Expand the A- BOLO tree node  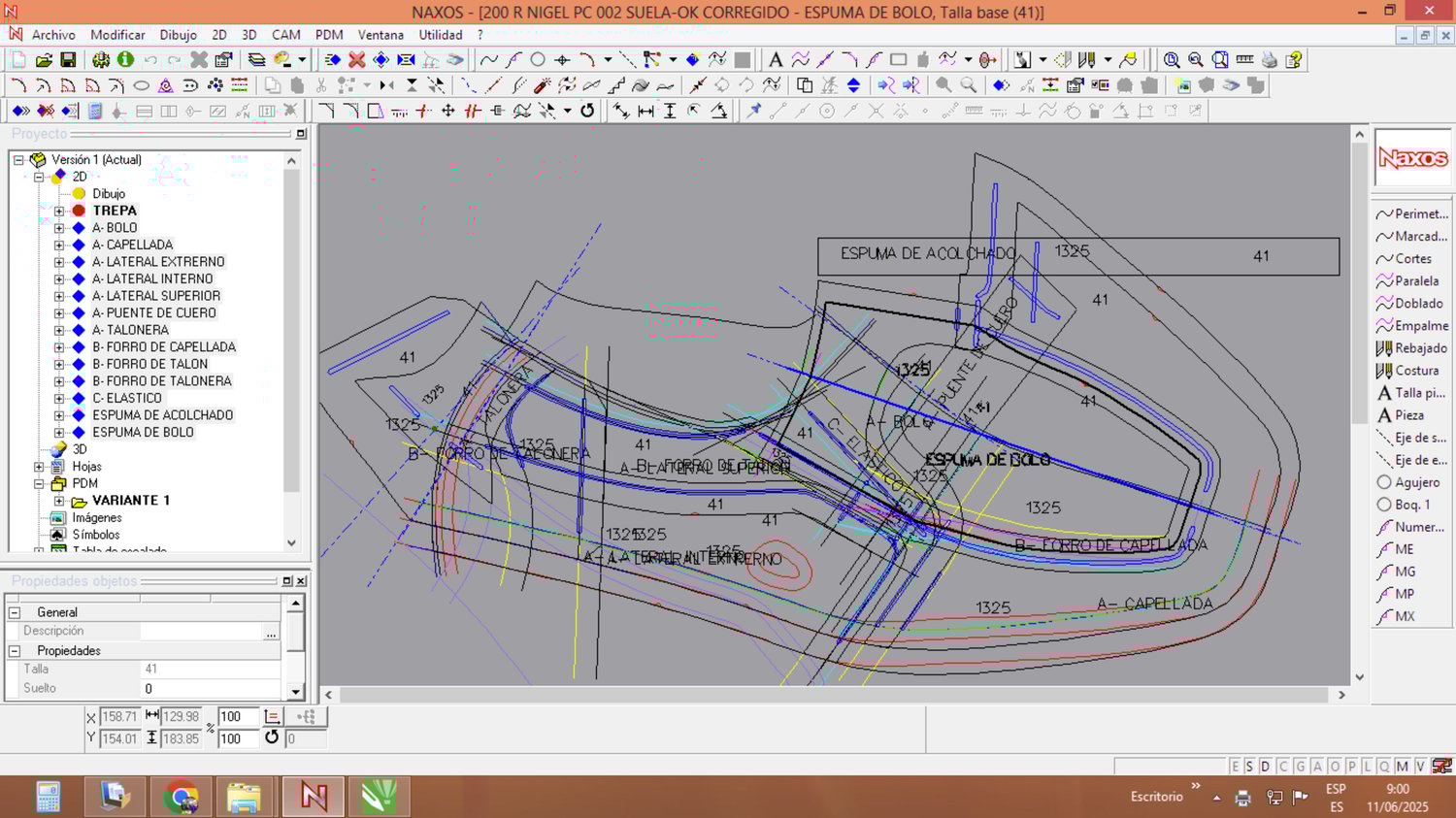(x=59, y=228)
